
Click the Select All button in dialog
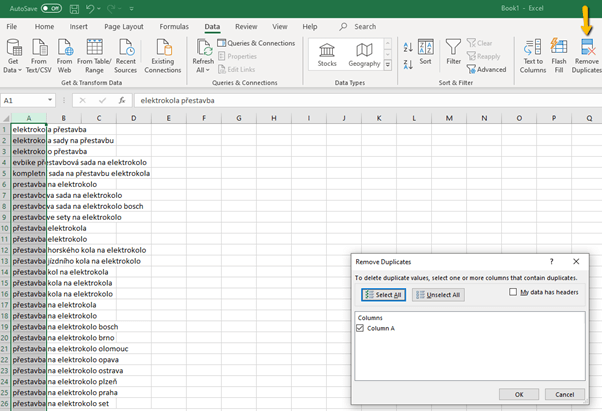pos(383,295)
